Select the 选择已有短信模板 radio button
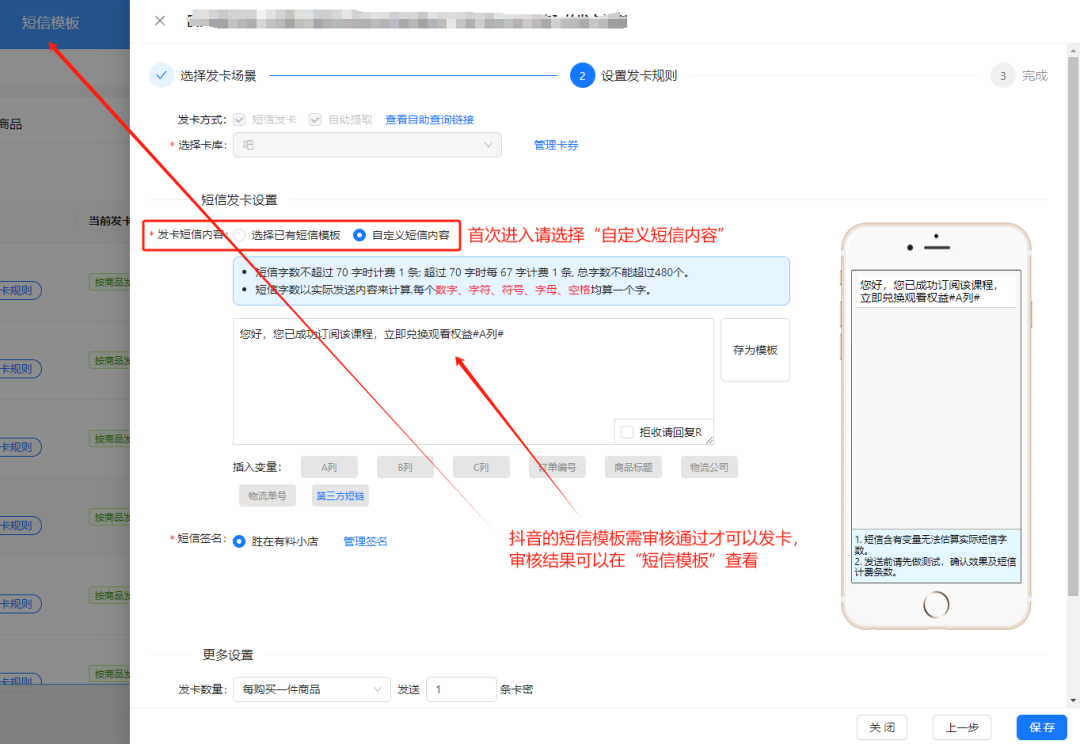The height and width of the screenshot is (744, 1080). coord(239,235)
